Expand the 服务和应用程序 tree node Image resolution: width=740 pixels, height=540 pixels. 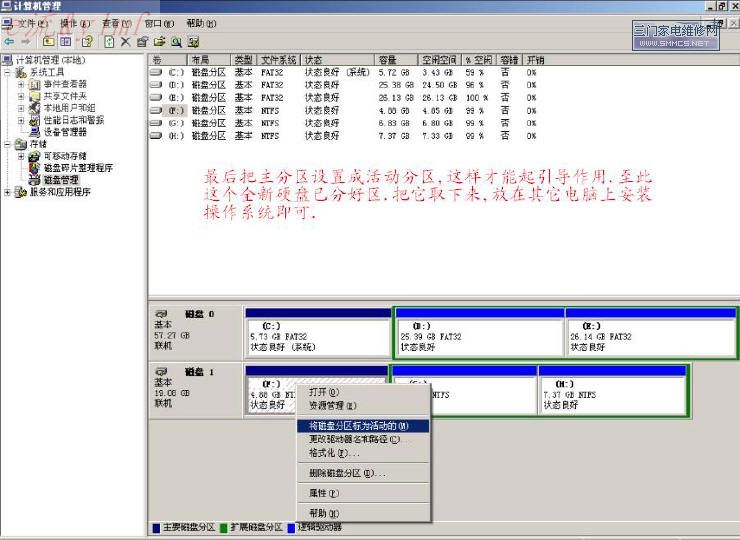[9, 192]
